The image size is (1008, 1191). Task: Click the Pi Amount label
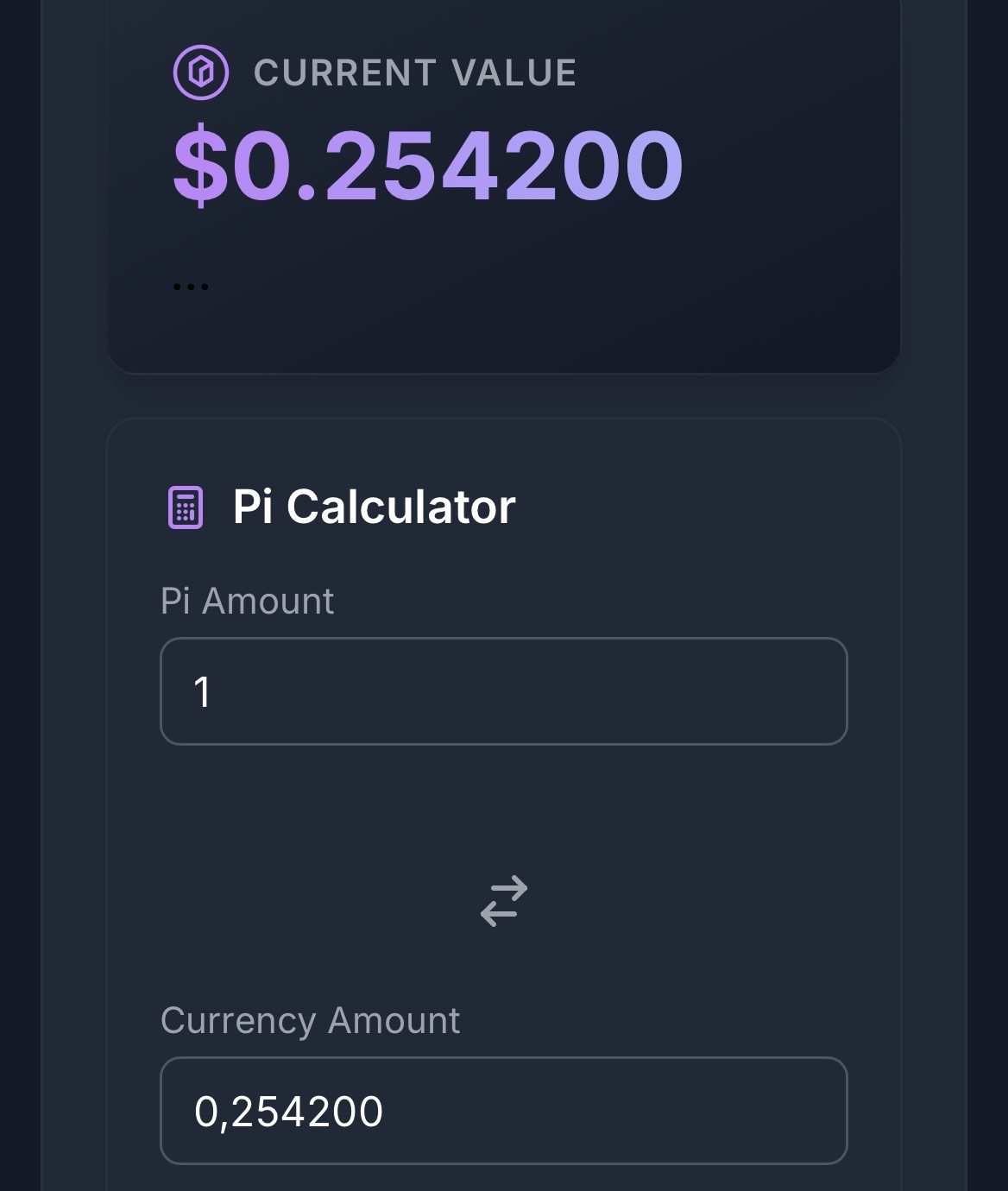point(247,601)
